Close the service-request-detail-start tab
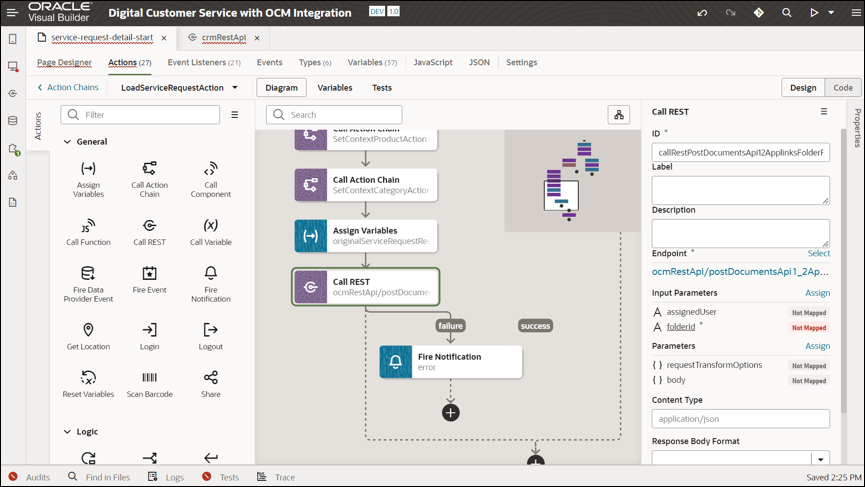The image size is (865, 487). (x=164, y=38)
